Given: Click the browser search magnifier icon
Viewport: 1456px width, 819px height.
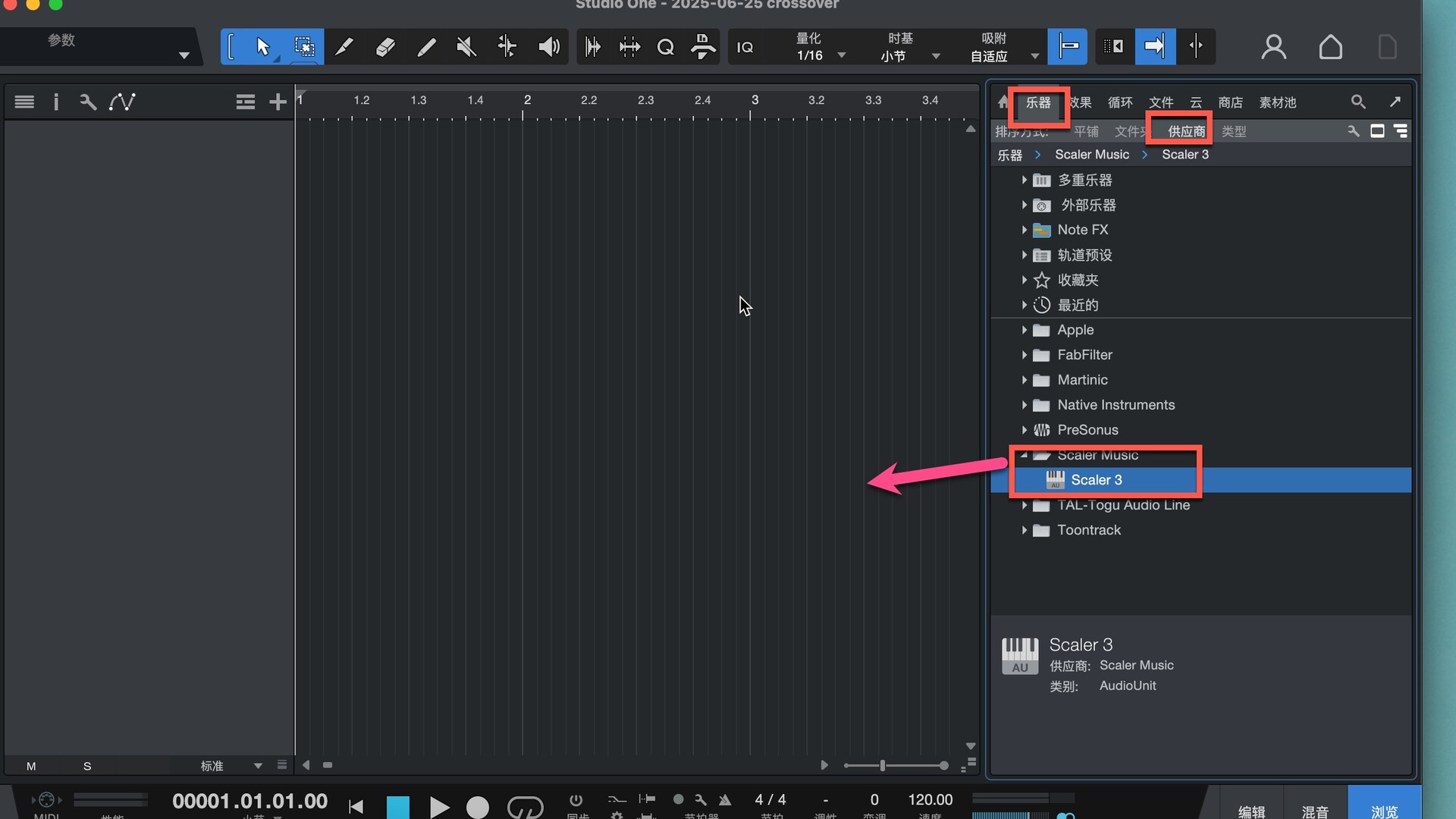Looking at the screenshot, I should (x=1358, y=102).
